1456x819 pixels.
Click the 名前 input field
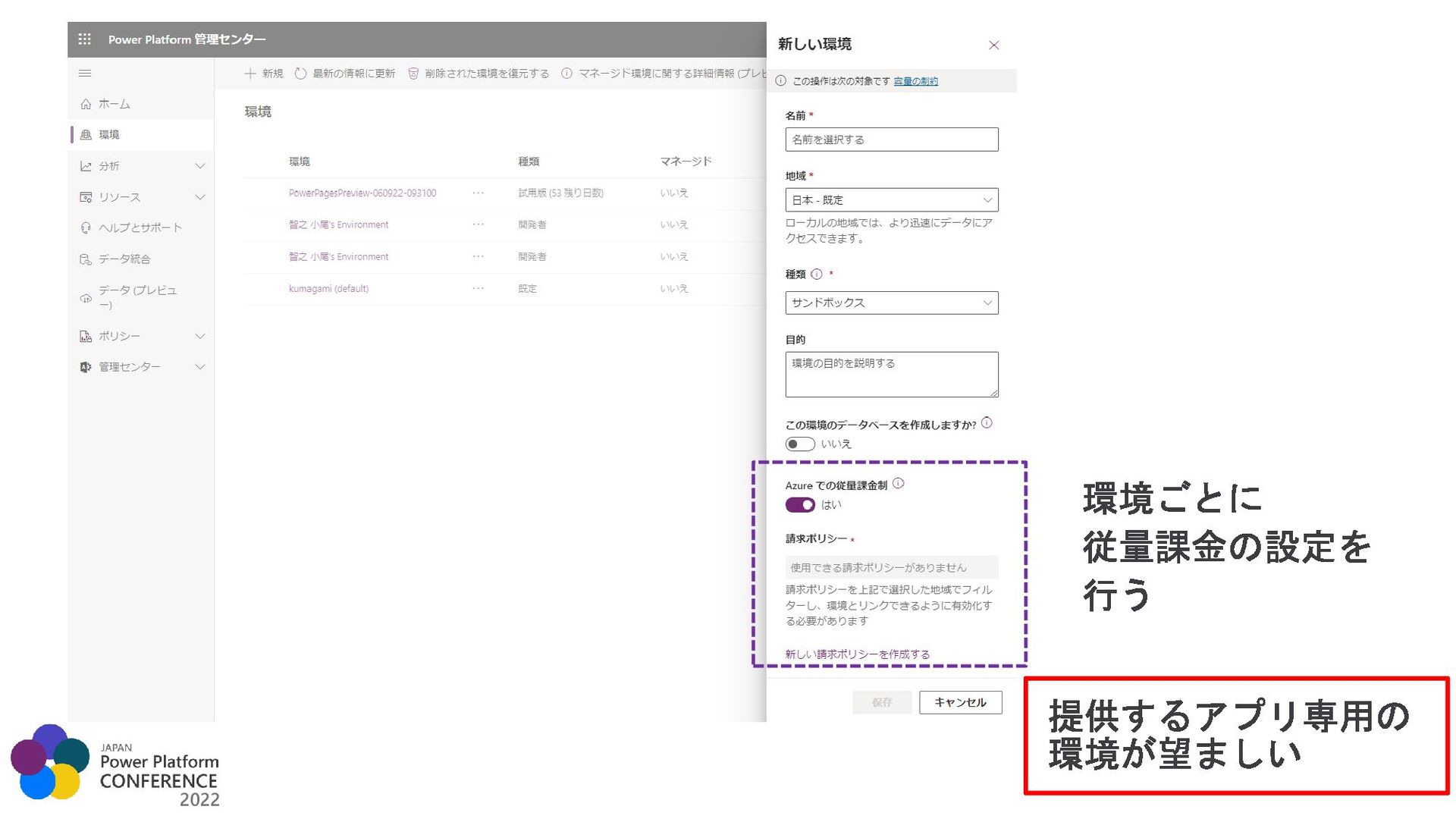(891, 140)
